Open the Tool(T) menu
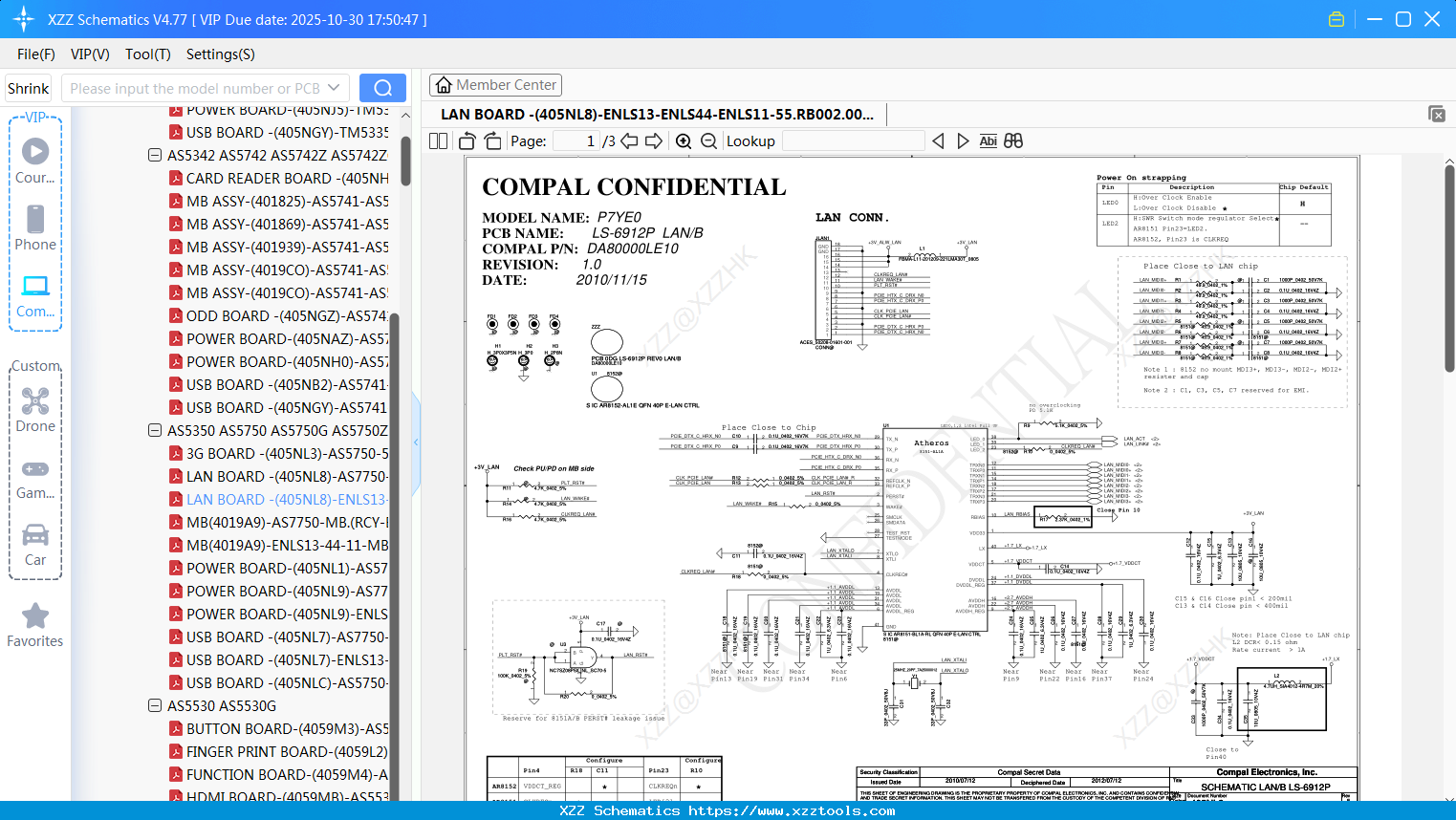 [x=147, y=54]
